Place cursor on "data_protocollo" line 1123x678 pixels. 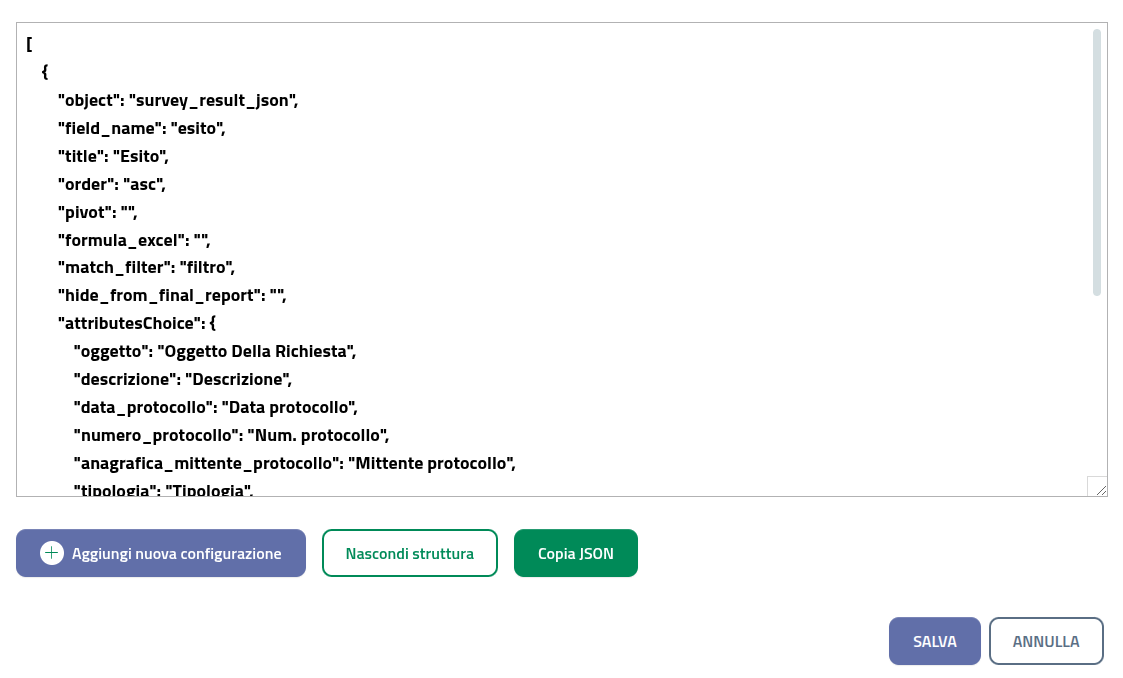[x=216, y=408]
